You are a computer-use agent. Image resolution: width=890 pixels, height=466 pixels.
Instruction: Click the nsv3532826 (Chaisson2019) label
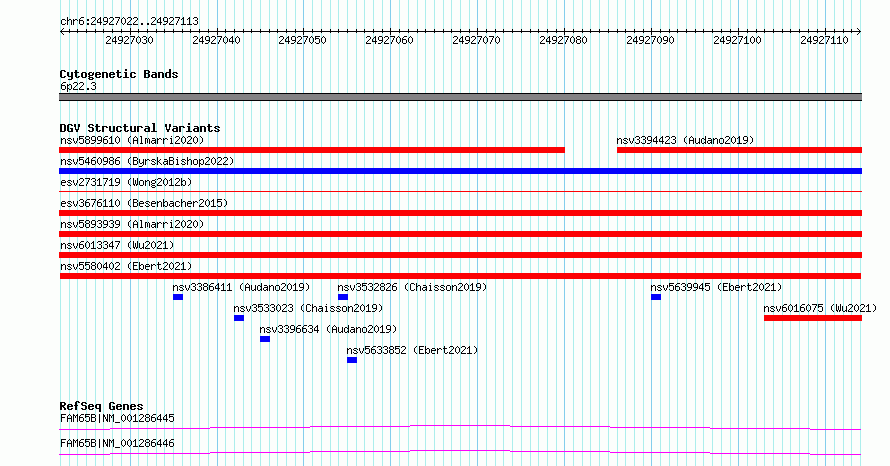point(412,287)
